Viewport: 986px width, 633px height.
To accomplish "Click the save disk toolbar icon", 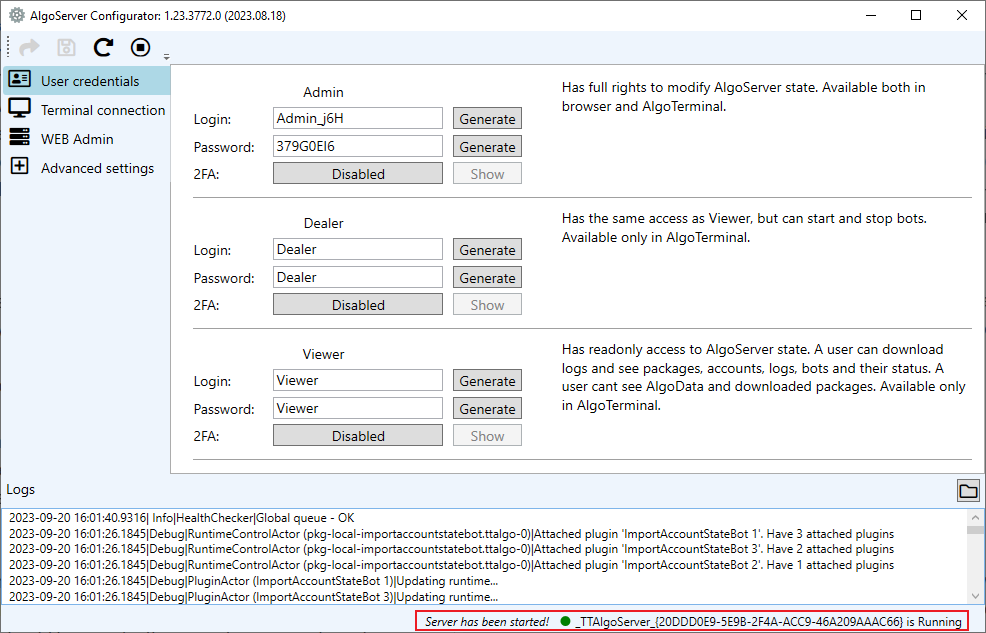I will [x=66, y=47].
